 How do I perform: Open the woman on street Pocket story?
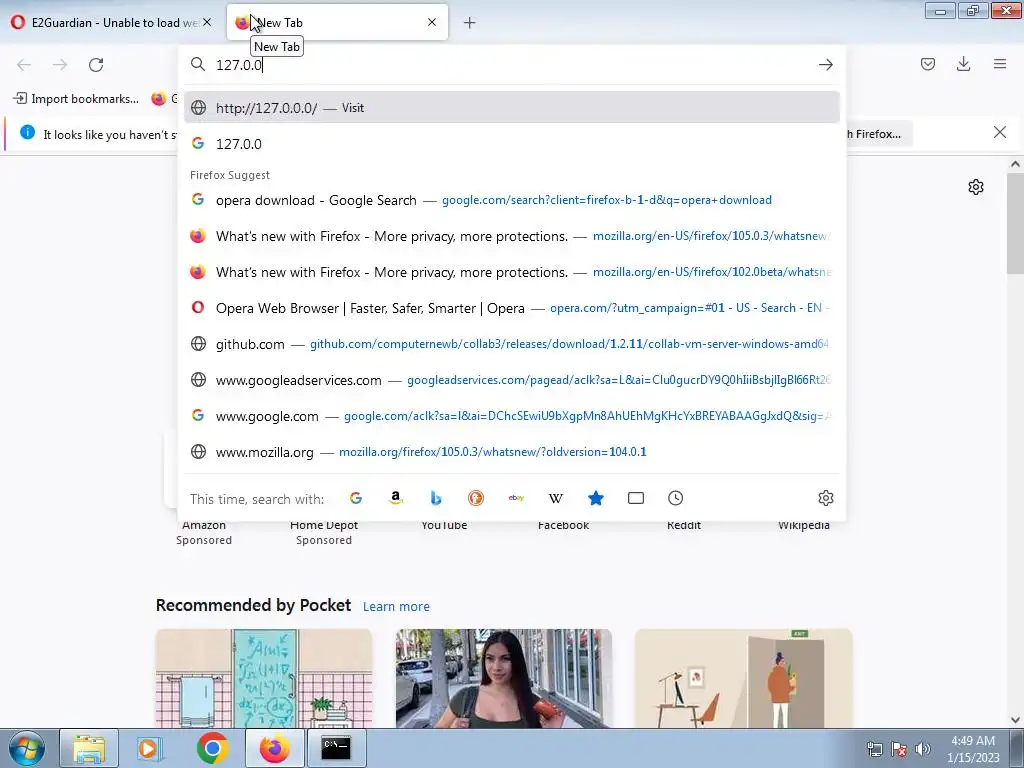tap(504, 679)
